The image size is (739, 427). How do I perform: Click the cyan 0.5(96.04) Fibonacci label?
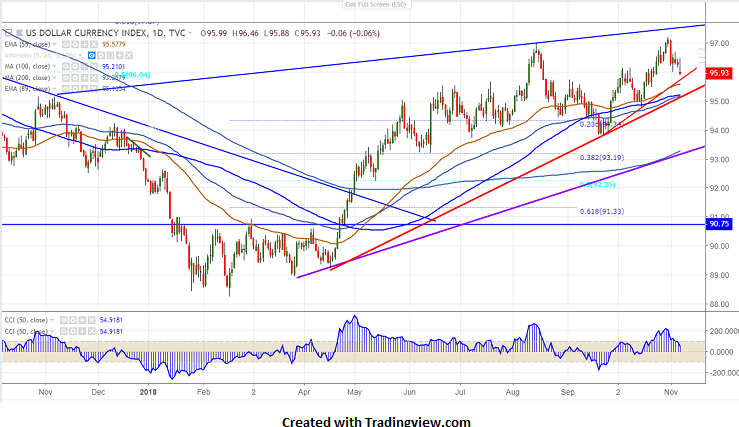click(x=132, y=75)
